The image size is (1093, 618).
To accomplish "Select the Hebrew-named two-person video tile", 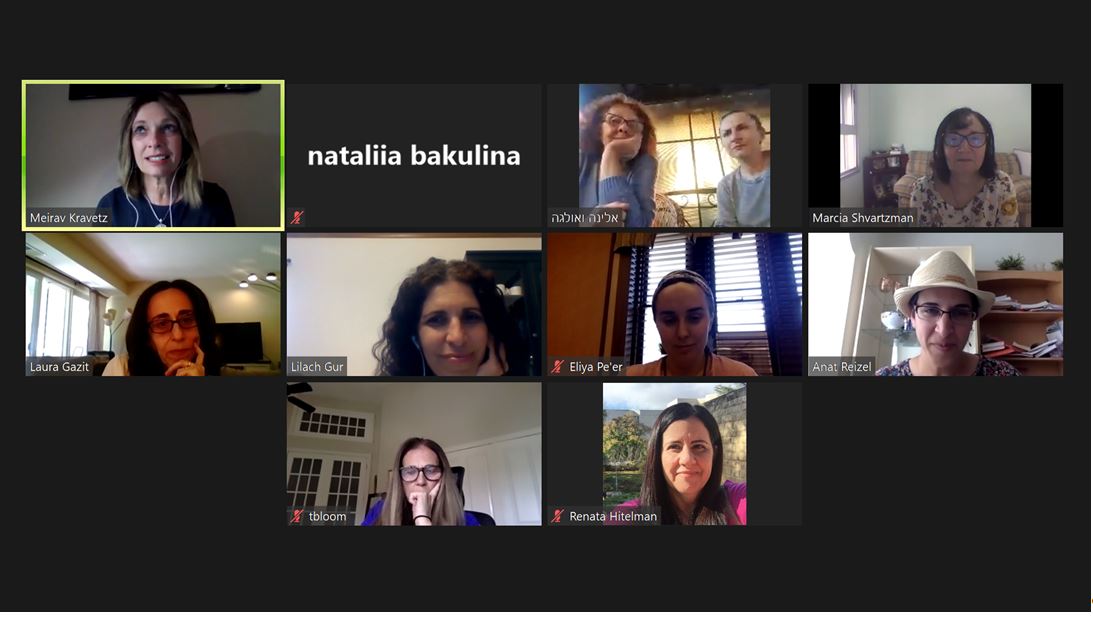I will point(675,155).
